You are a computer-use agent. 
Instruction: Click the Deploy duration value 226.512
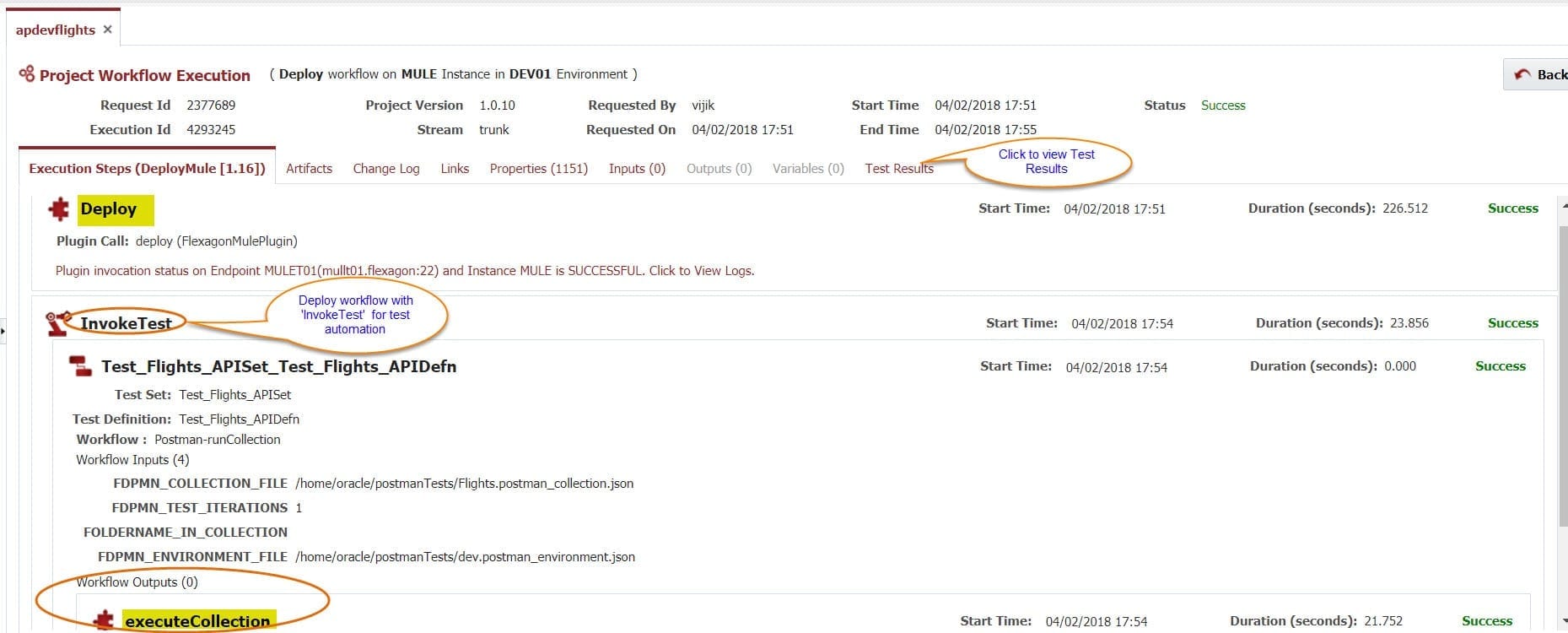point(1405,208)
